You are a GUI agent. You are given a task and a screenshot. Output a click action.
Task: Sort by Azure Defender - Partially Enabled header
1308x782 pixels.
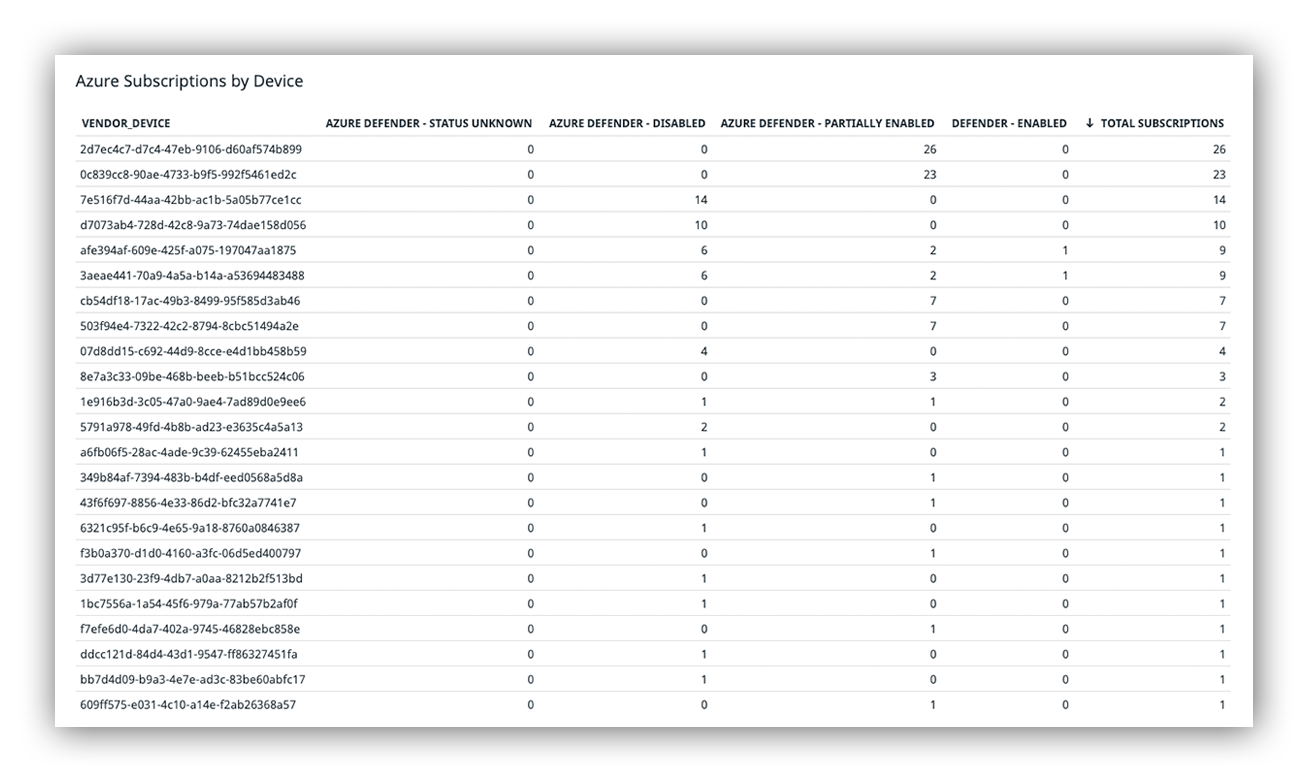click(828, 124)
